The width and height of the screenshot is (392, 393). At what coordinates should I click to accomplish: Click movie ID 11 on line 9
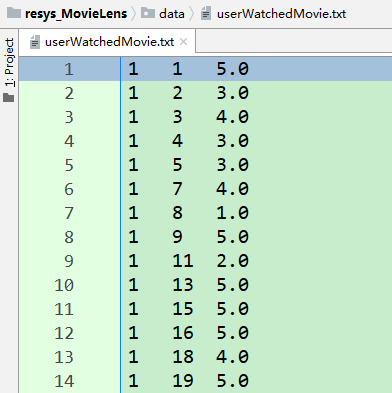pyautogui.click(x=183, y=261)
